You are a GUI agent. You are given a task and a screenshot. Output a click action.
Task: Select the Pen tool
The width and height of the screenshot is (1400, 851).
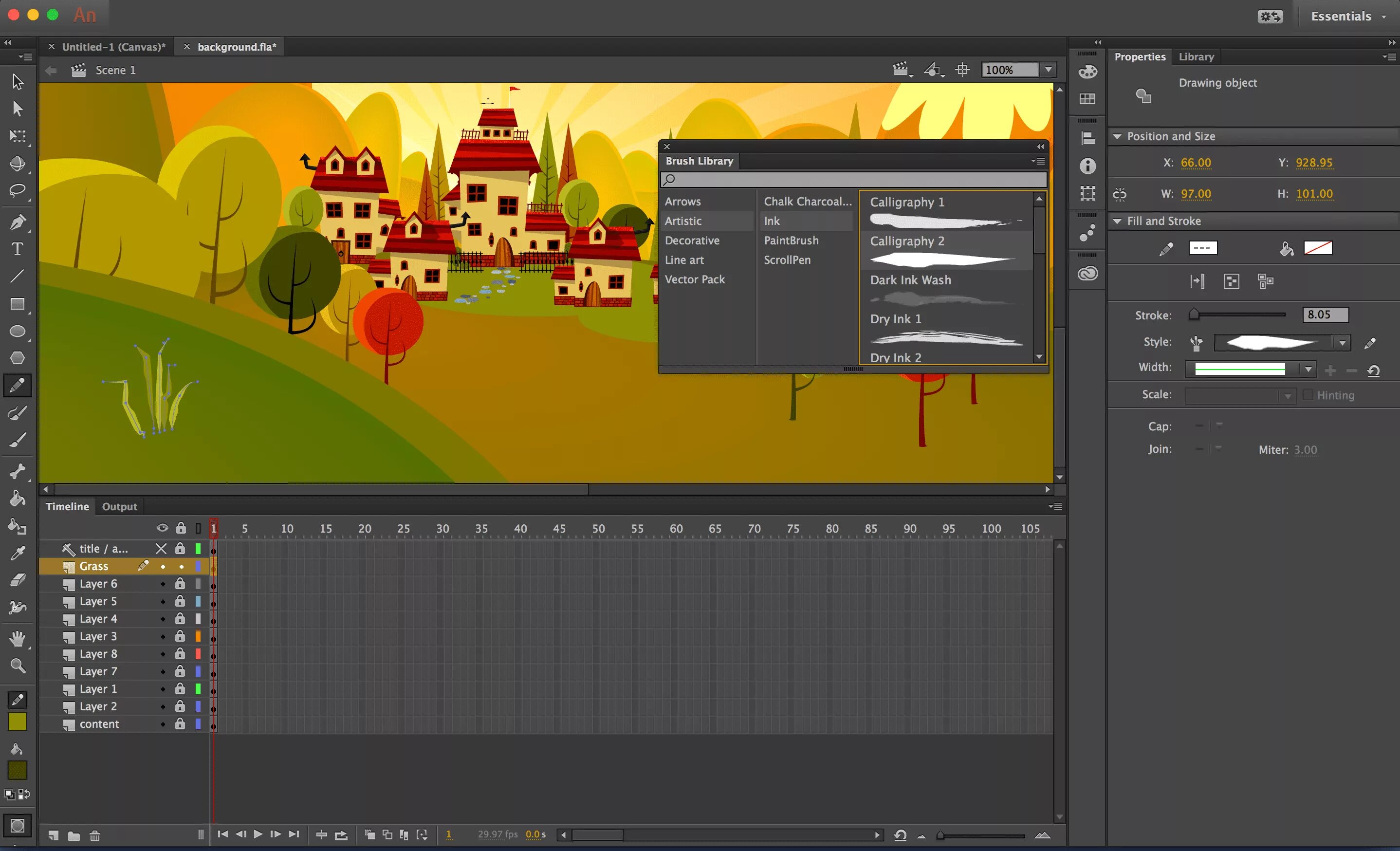(17, 222)
